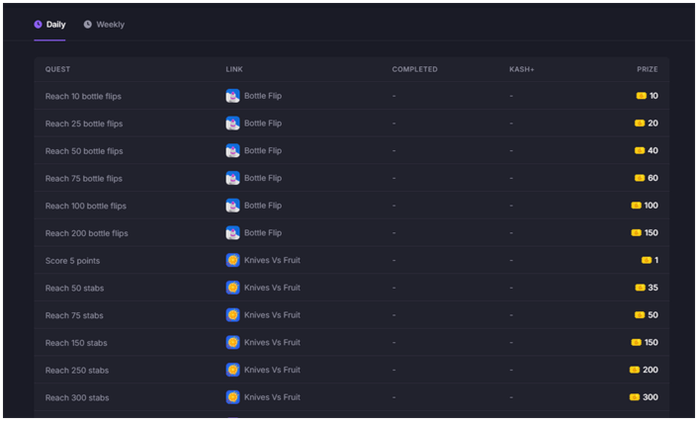Select quest 'Reach 10 bottle flips'
Screen dimensions: 698x421
pyautogui.click(x=83, y=97)
